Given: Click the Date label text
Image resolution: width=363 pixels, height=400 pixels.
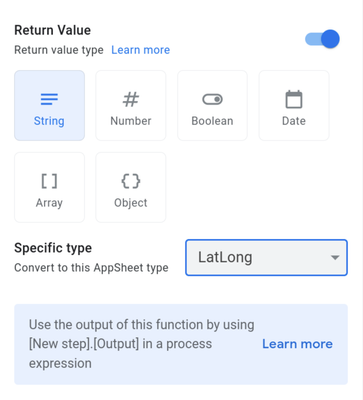Looking at the screenshot, I should click(294, 121).
